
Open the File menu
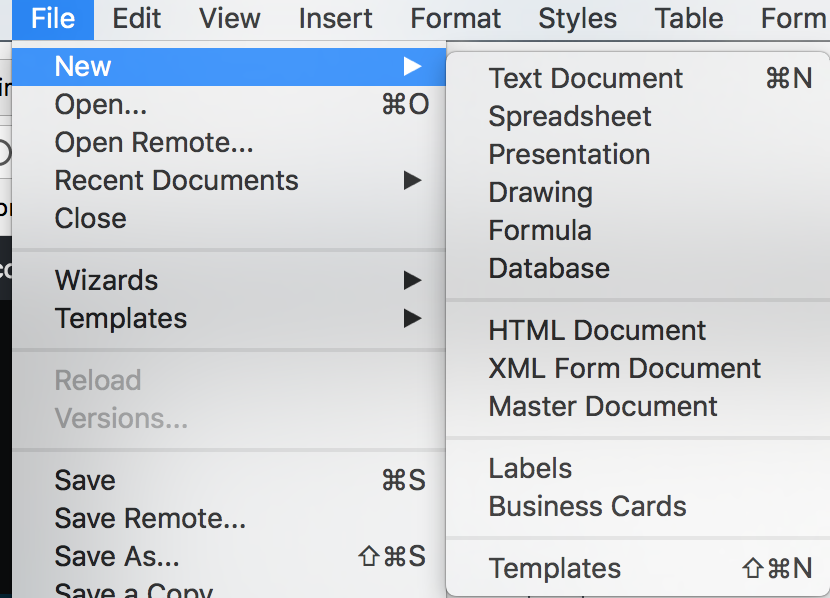coord(53,19)
